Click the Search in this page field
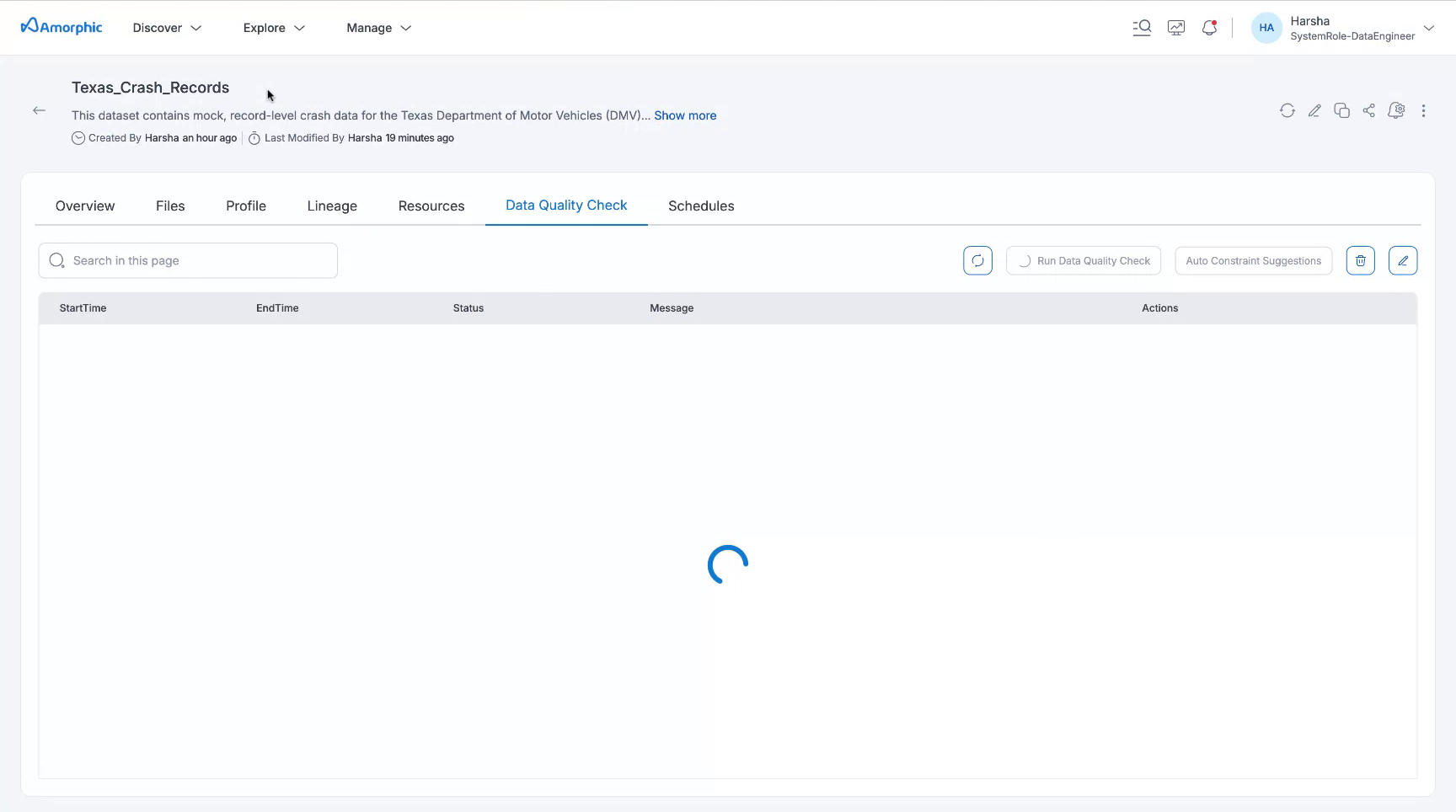This screenshot has height=812, width=1456. click(x=187, y=260)
